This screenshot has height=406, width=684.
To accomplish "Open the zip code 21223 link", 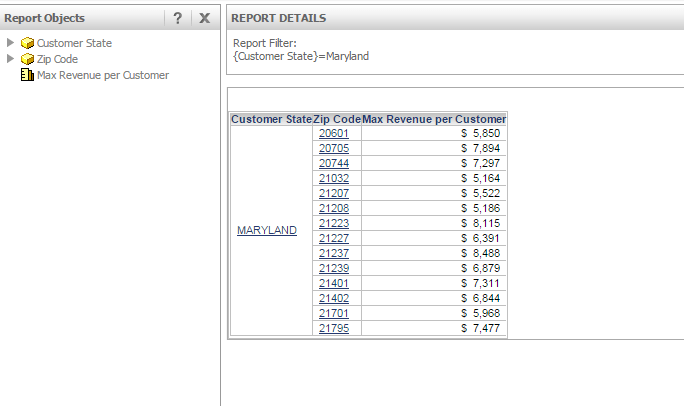I will click(x=334, y=223).
